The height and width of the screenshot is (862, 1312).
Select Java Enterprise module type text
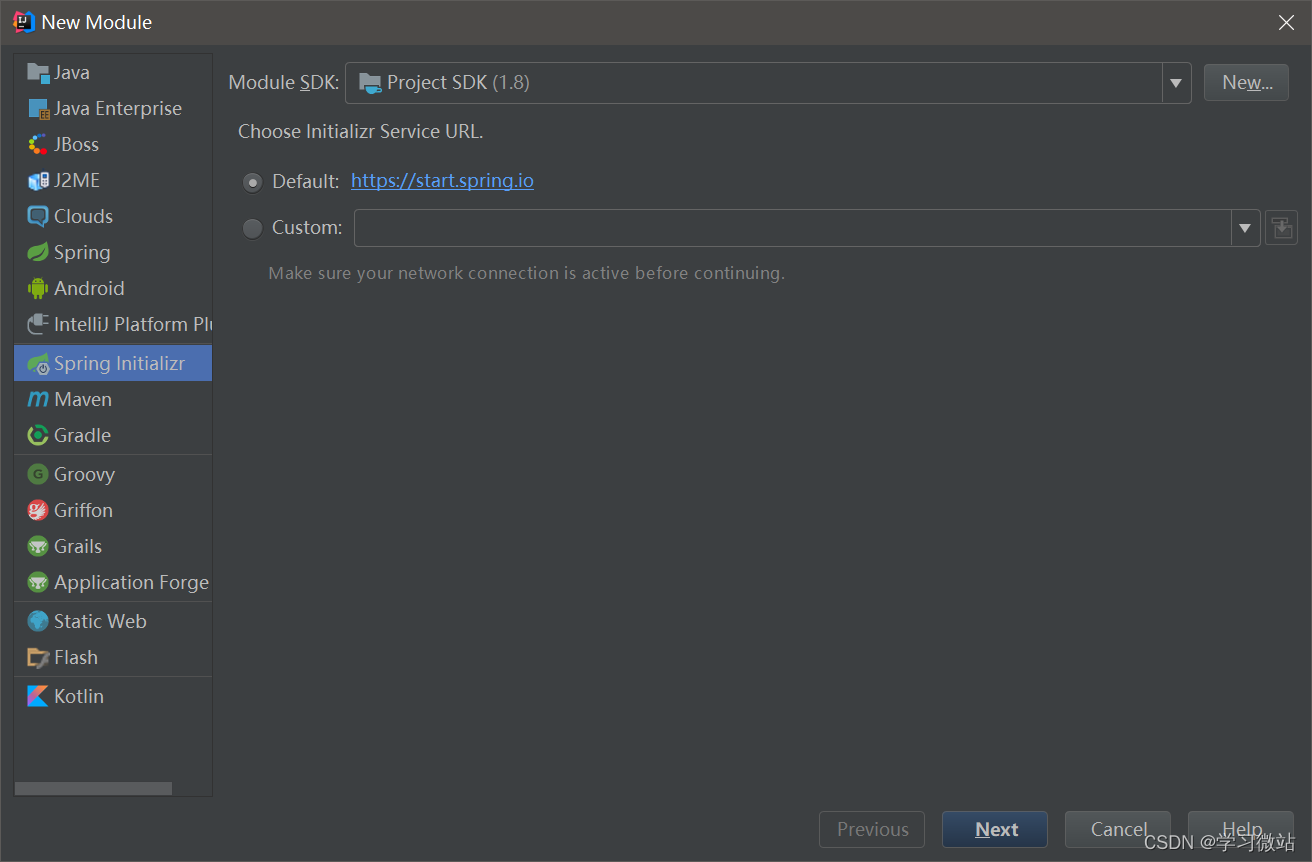pos(118,108)
